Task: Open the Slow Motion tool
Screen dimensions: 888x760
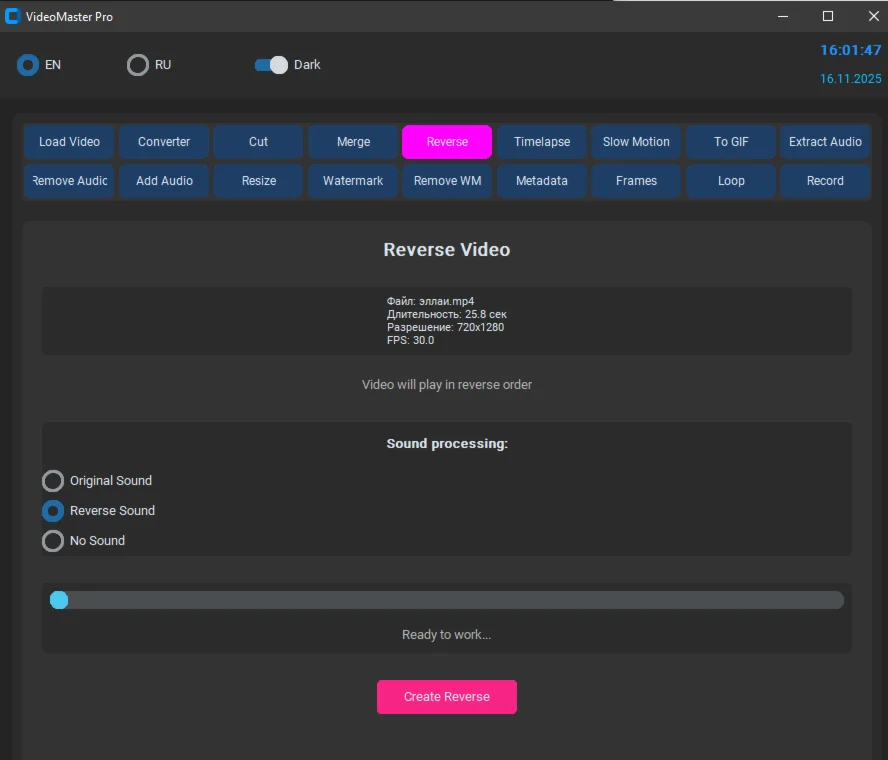Action: tap(636, 142)
